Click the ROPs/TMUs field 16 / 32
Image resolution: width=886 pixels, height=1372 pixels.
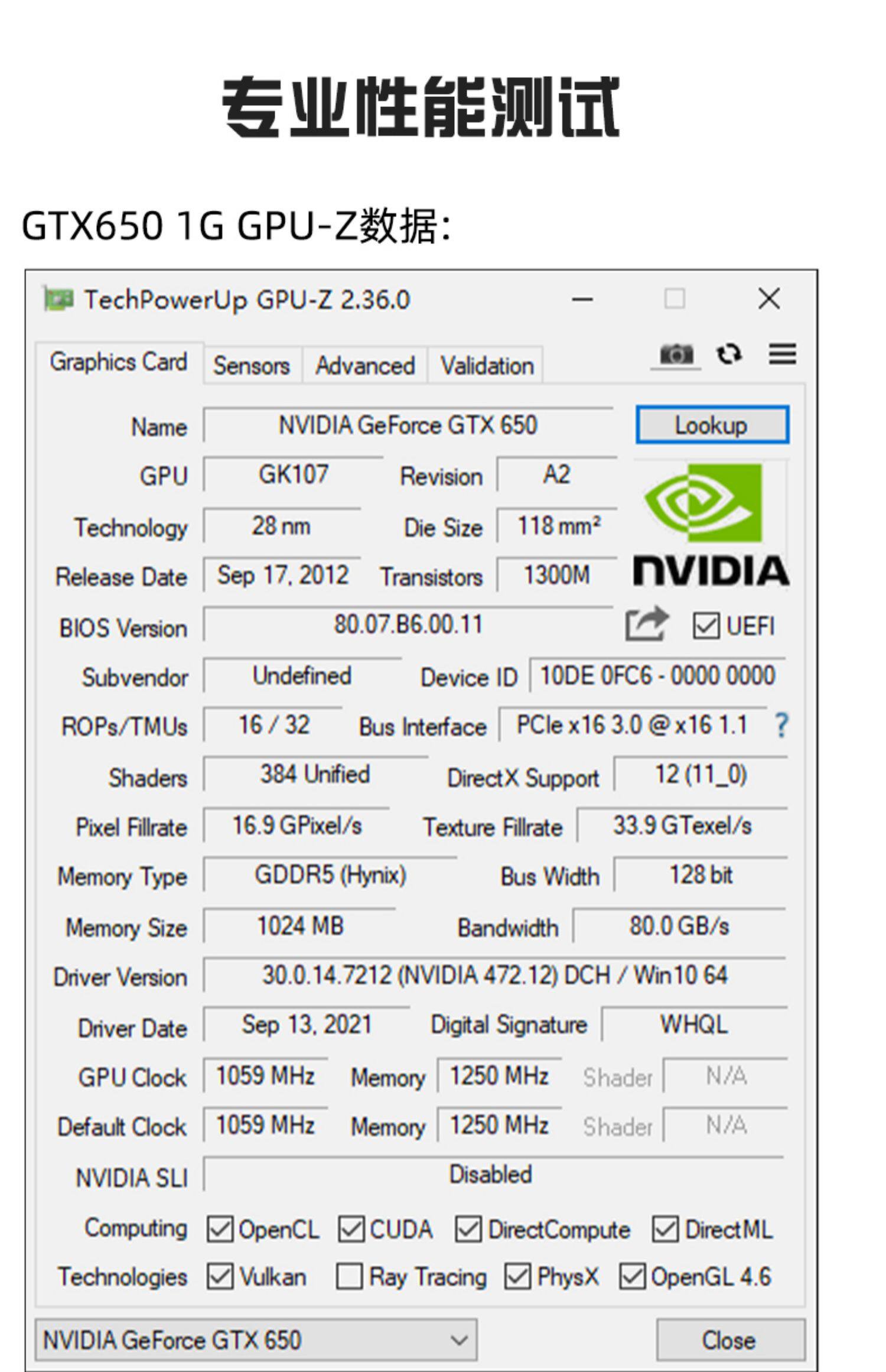pyautogui.click(x=273, y=724)
